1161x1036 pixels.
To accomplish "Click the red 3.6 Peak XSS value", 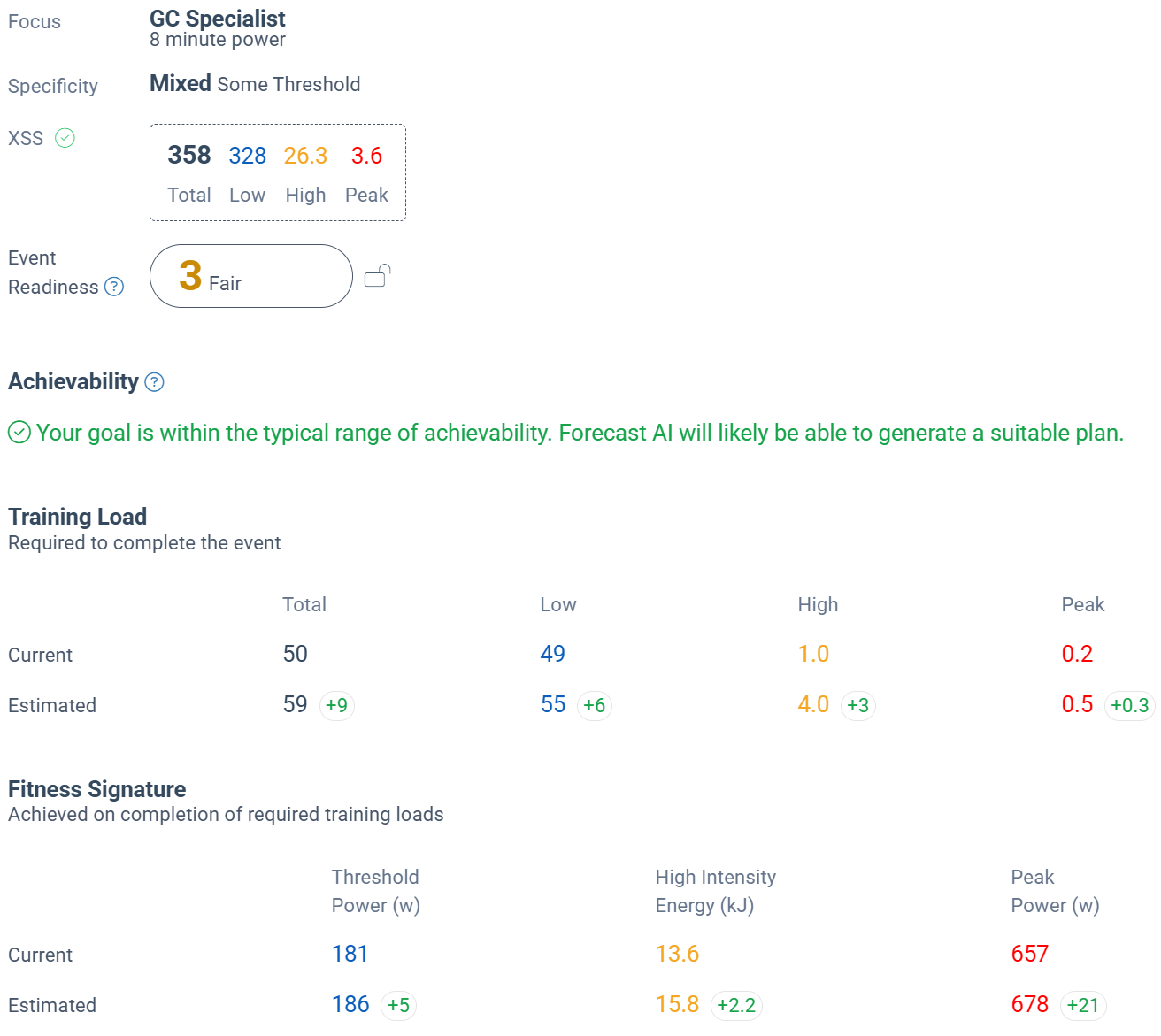I will [x=366, y=156].
